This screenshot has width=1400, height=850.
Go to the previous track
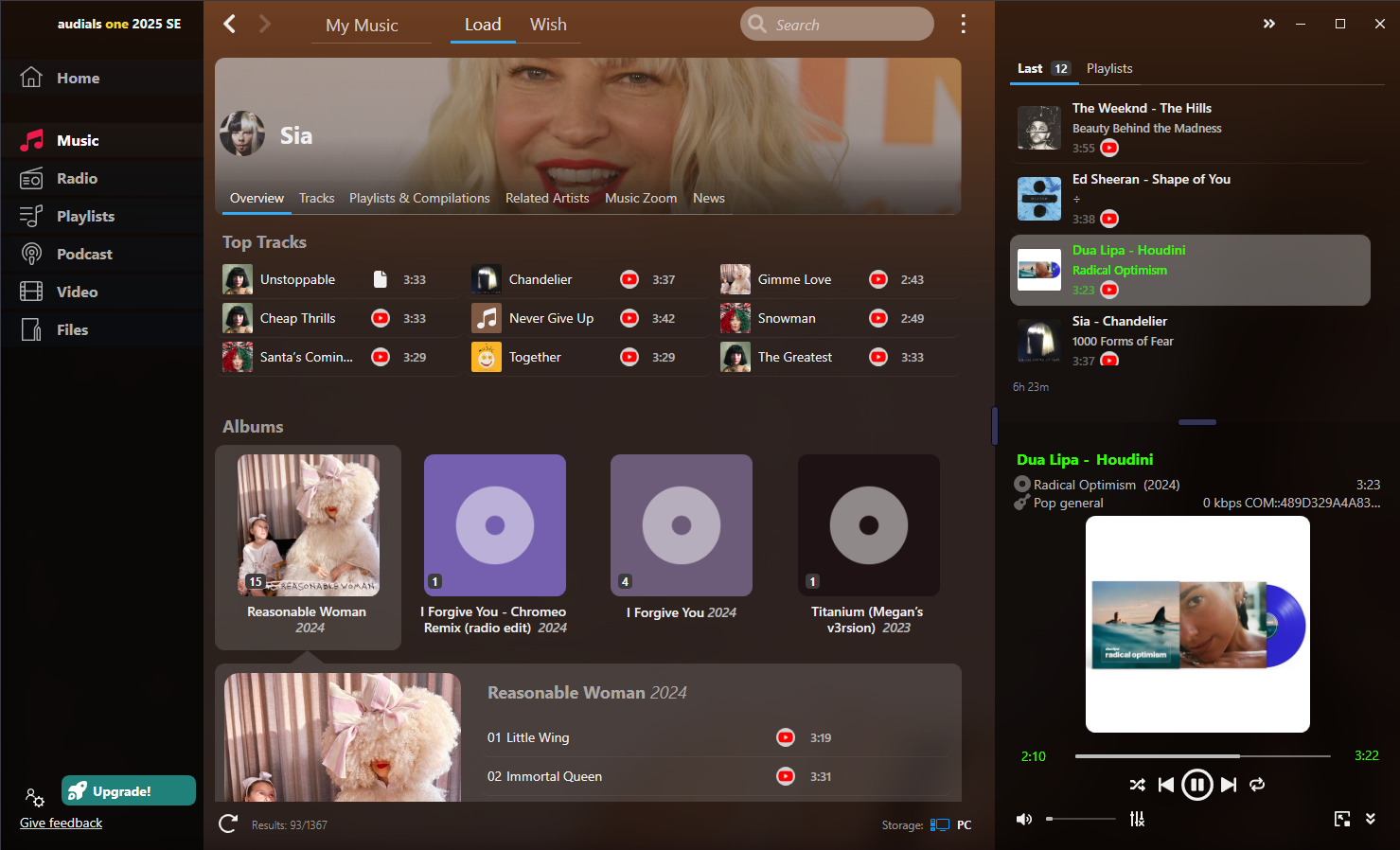[x=1166, y=785]
